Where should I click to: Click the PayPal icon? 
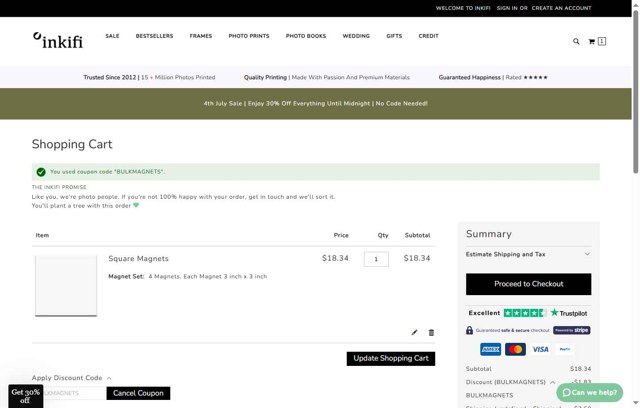(x=564, y=349)
